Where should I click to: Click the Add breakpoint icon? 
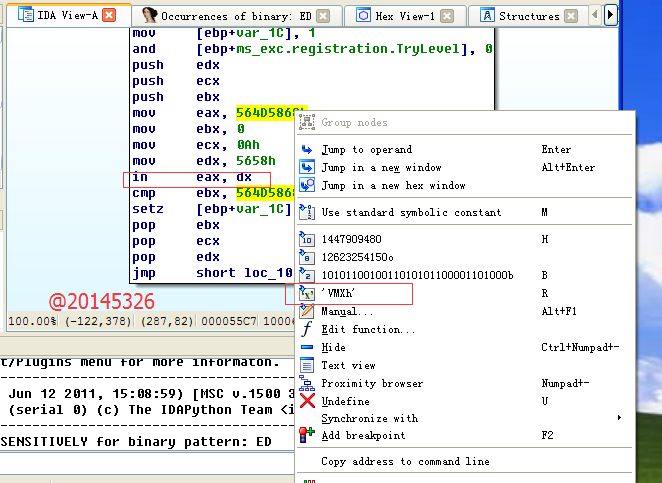click(307, 436)
